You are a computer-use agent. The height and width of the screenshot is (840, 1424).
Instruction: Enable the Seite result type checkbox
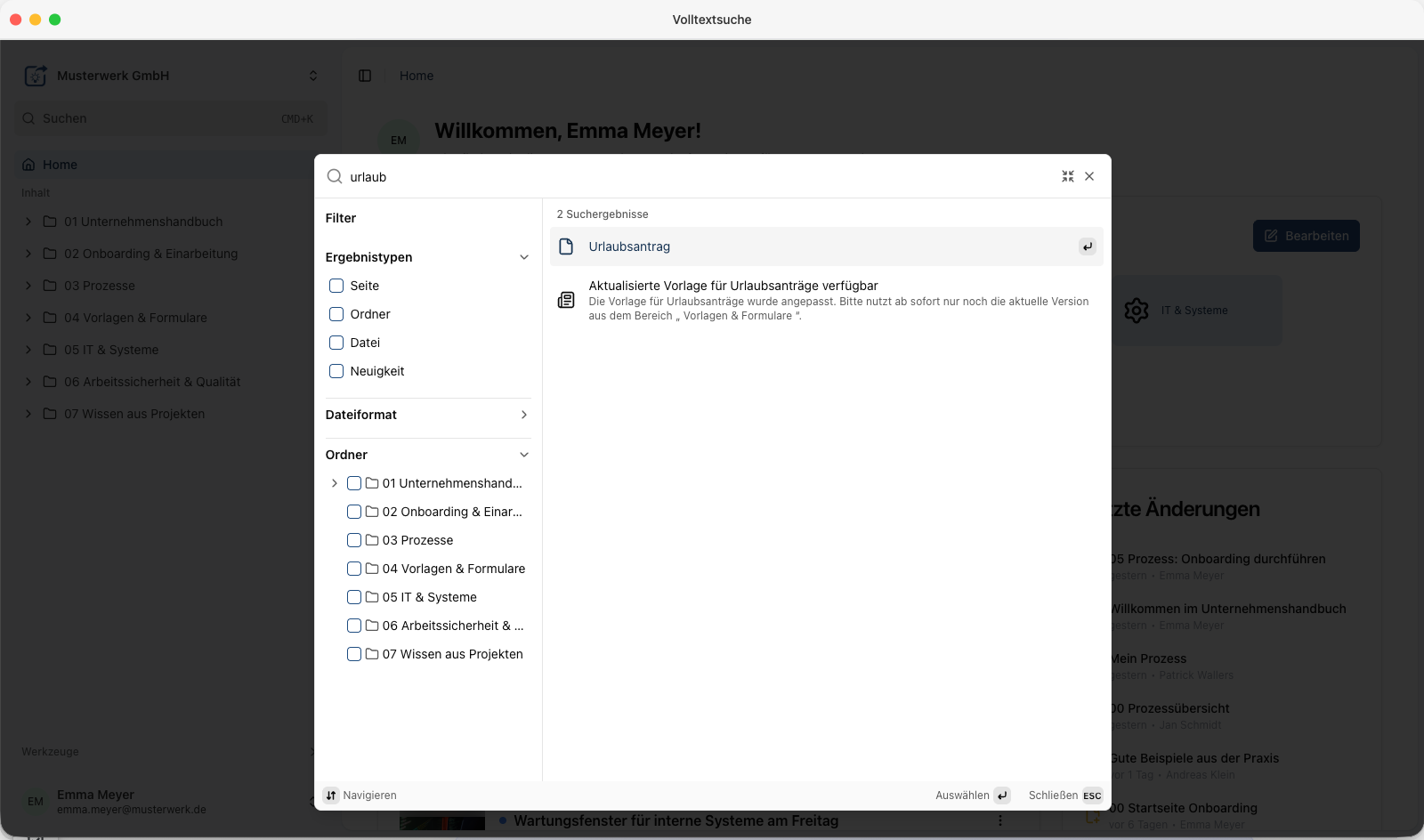(x=336, y=286)
